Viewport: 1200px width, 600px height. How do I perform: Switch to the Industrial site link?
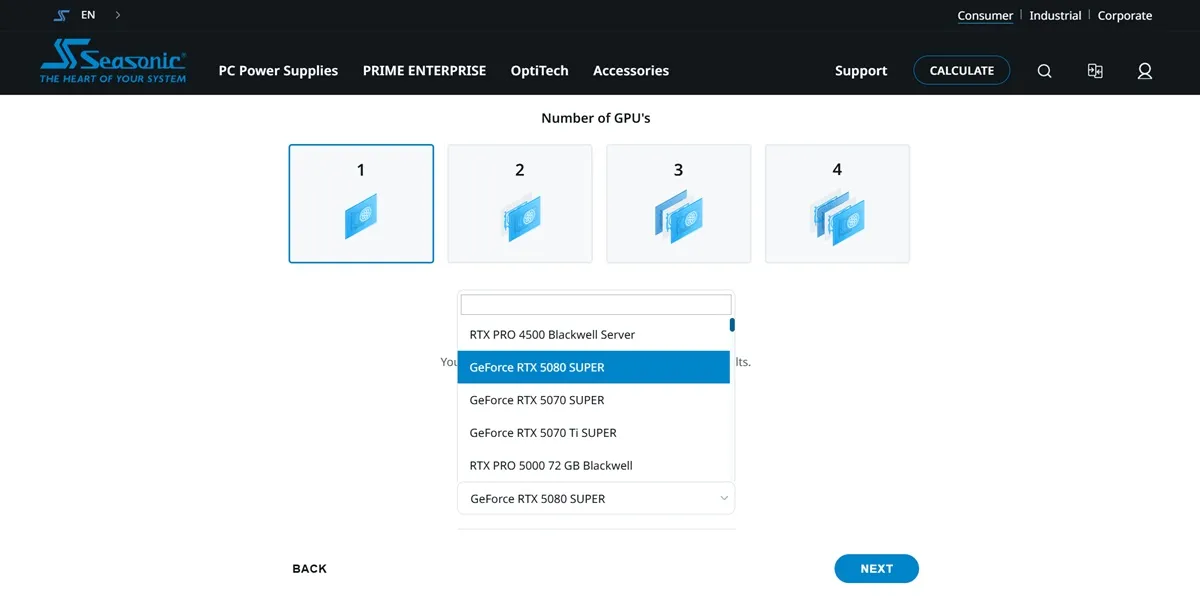(x=1055, y=16)
